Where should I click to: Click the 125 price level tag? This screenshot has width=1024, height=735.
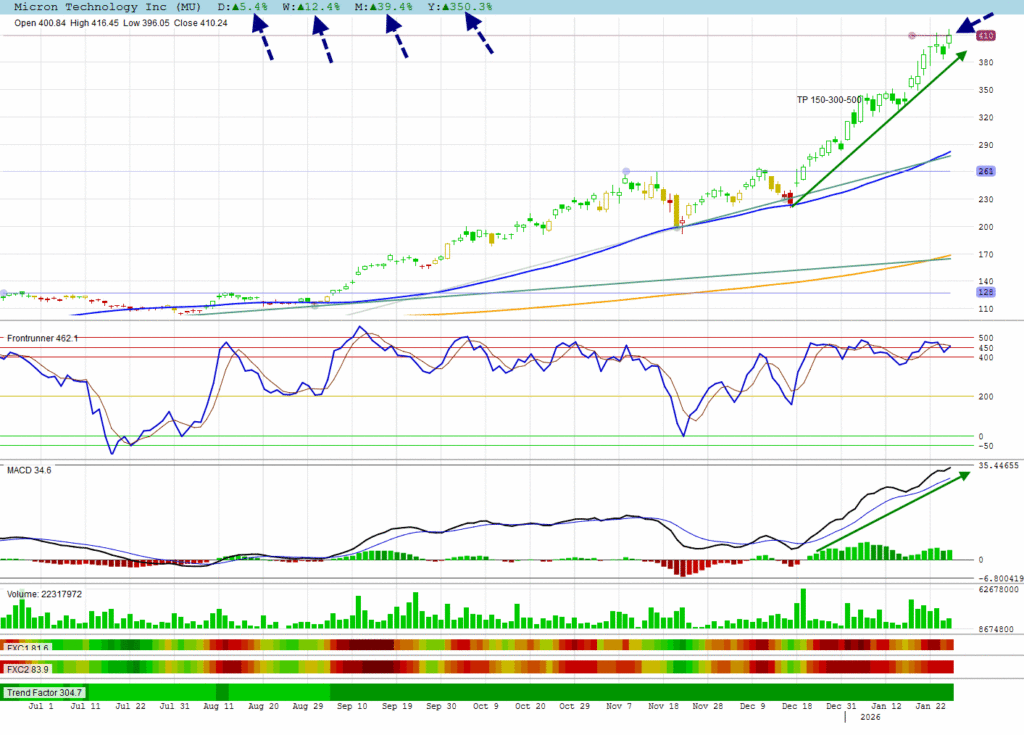click(x=984, y=293)
